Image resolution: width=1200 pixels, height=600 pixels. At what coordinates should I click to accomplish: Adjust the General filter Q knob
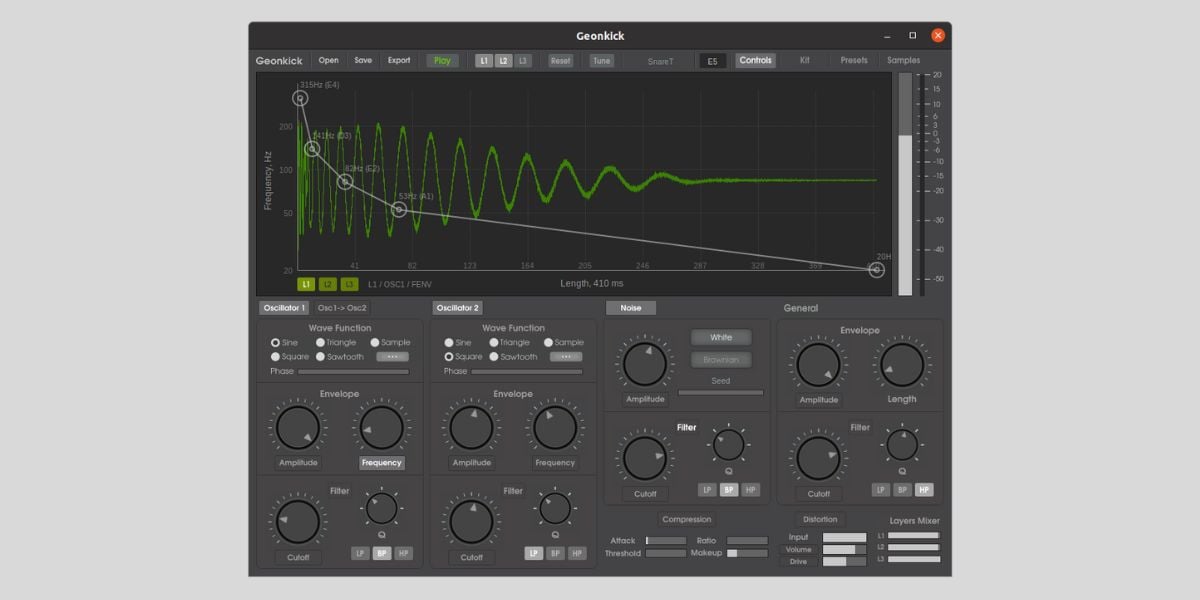(902, 445)
